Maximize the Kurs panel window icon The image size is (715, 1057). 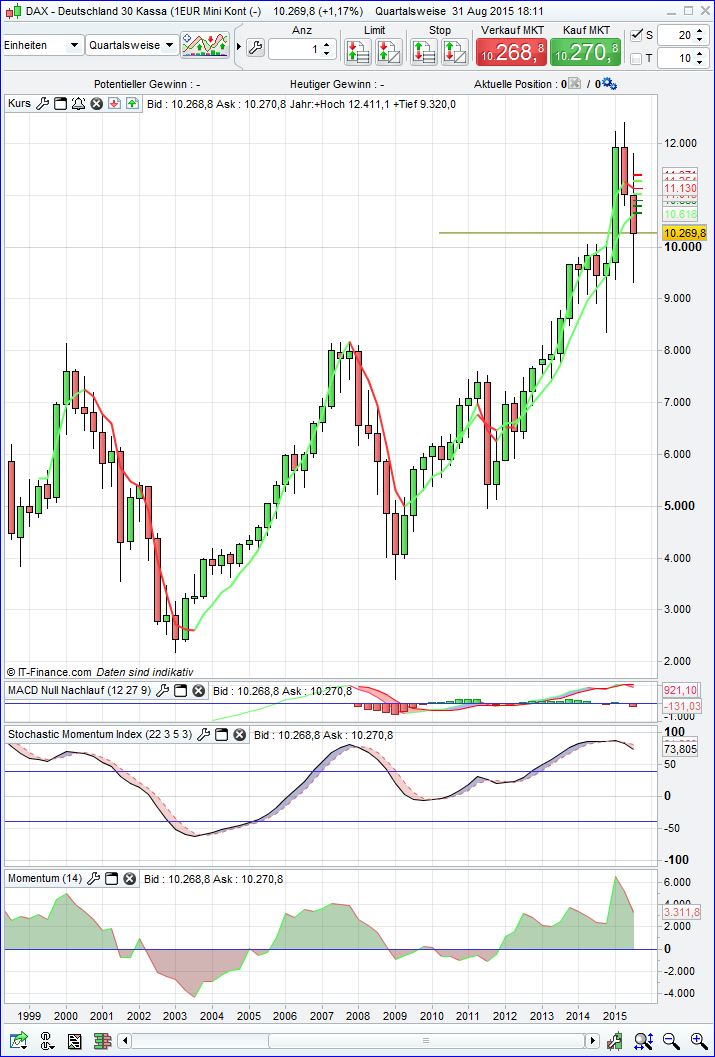click(60, 104)
